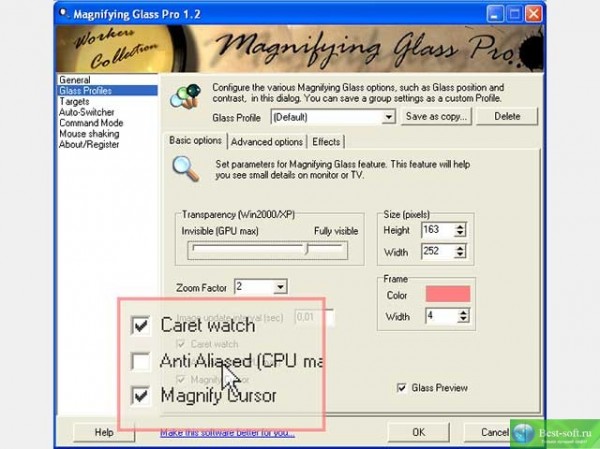
Task: Decrease Frame Width with the down arrow
Action: point(463,319)
